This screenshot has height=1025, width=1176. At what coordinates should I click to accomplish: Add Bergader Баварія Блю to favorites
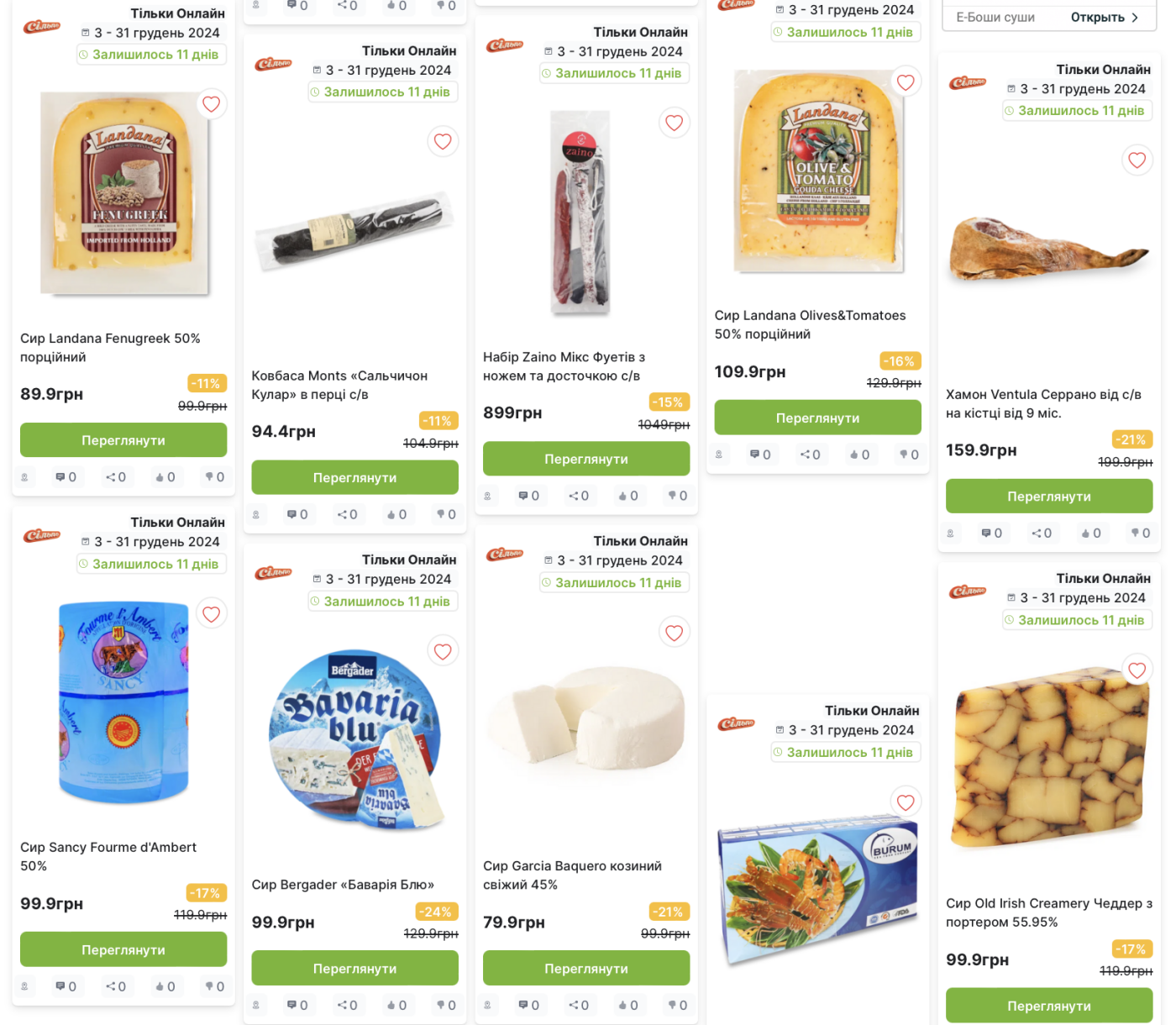click(443, 651)
